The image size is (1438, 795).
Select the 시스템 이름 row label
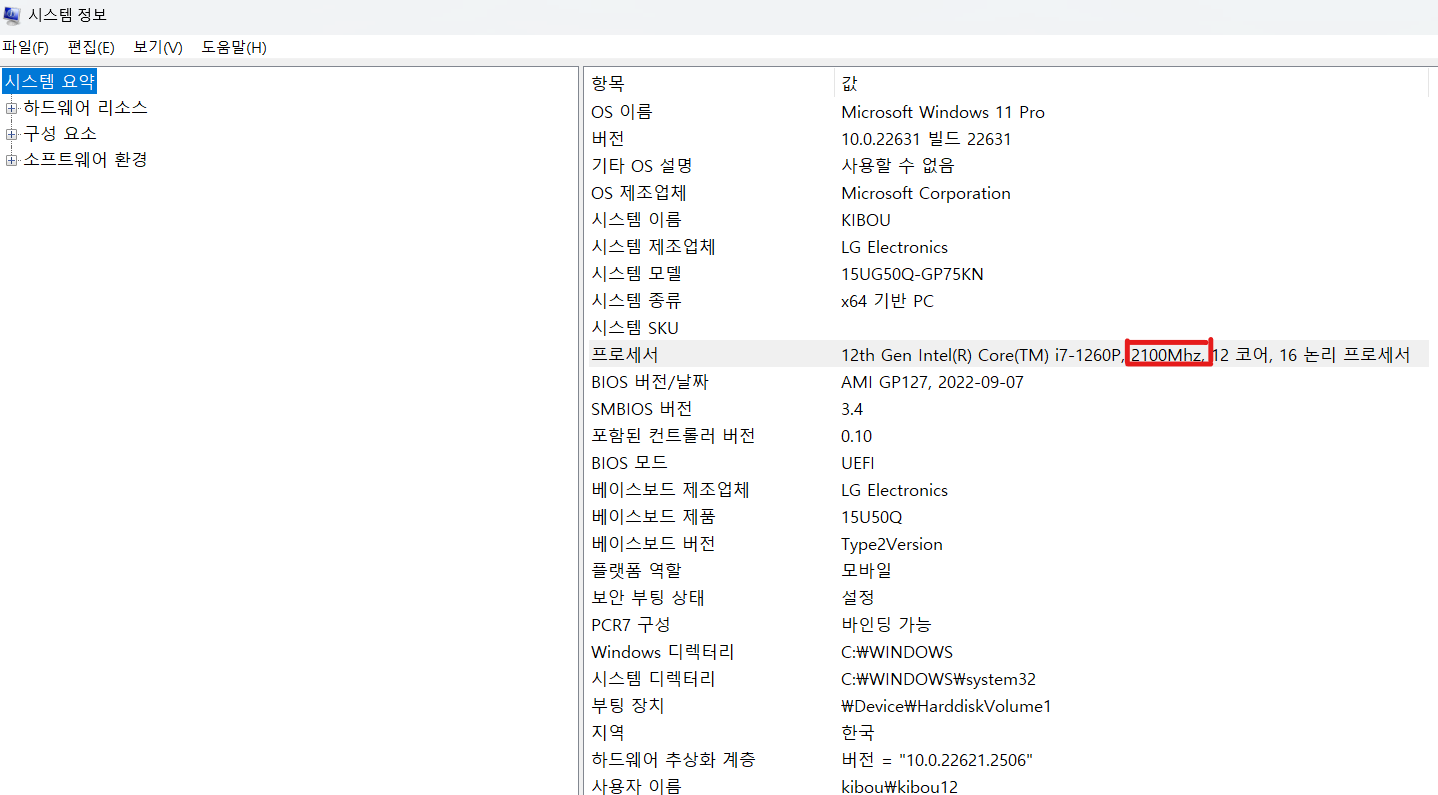[x=636, y=220]
